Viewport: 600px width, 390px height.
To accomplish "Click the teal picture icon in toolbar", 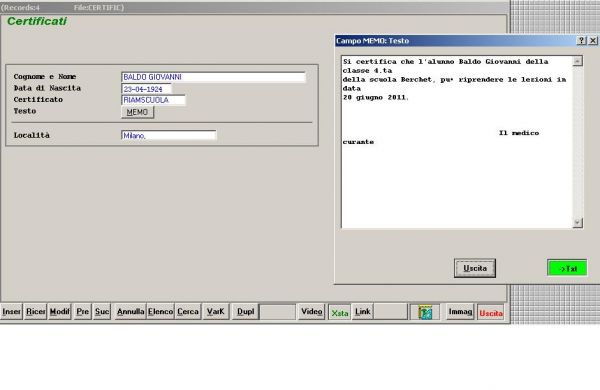I will pos(425,312).
